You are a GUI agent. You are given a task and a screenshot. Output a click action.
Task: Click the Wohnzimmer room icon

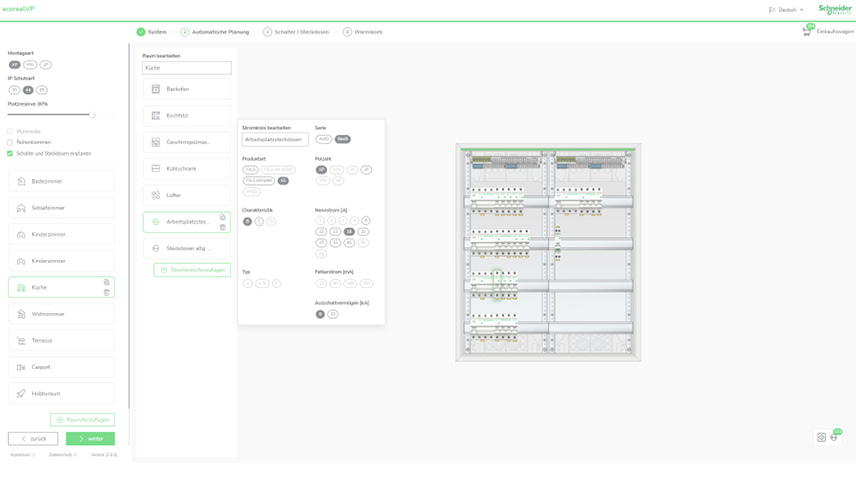(21, 314)
